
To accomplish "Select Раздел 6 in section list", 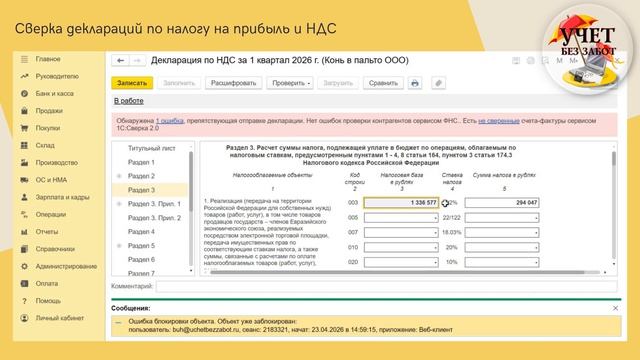I will pyautogui.click(x=141, y=260).
